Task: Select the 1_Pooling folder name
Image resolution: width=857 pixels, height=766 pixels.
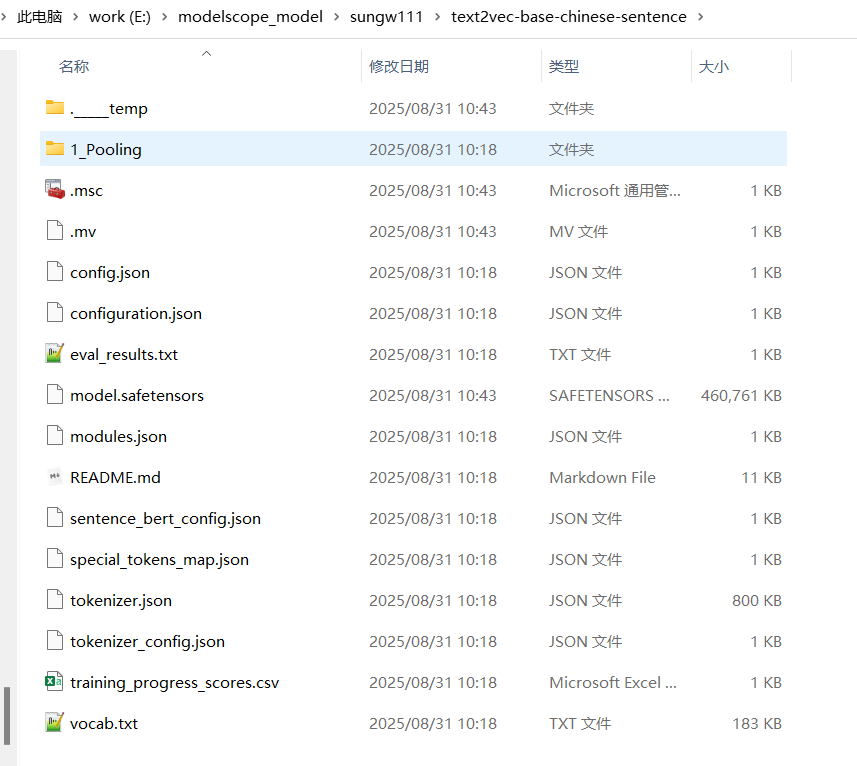Action: click(106, 150)
